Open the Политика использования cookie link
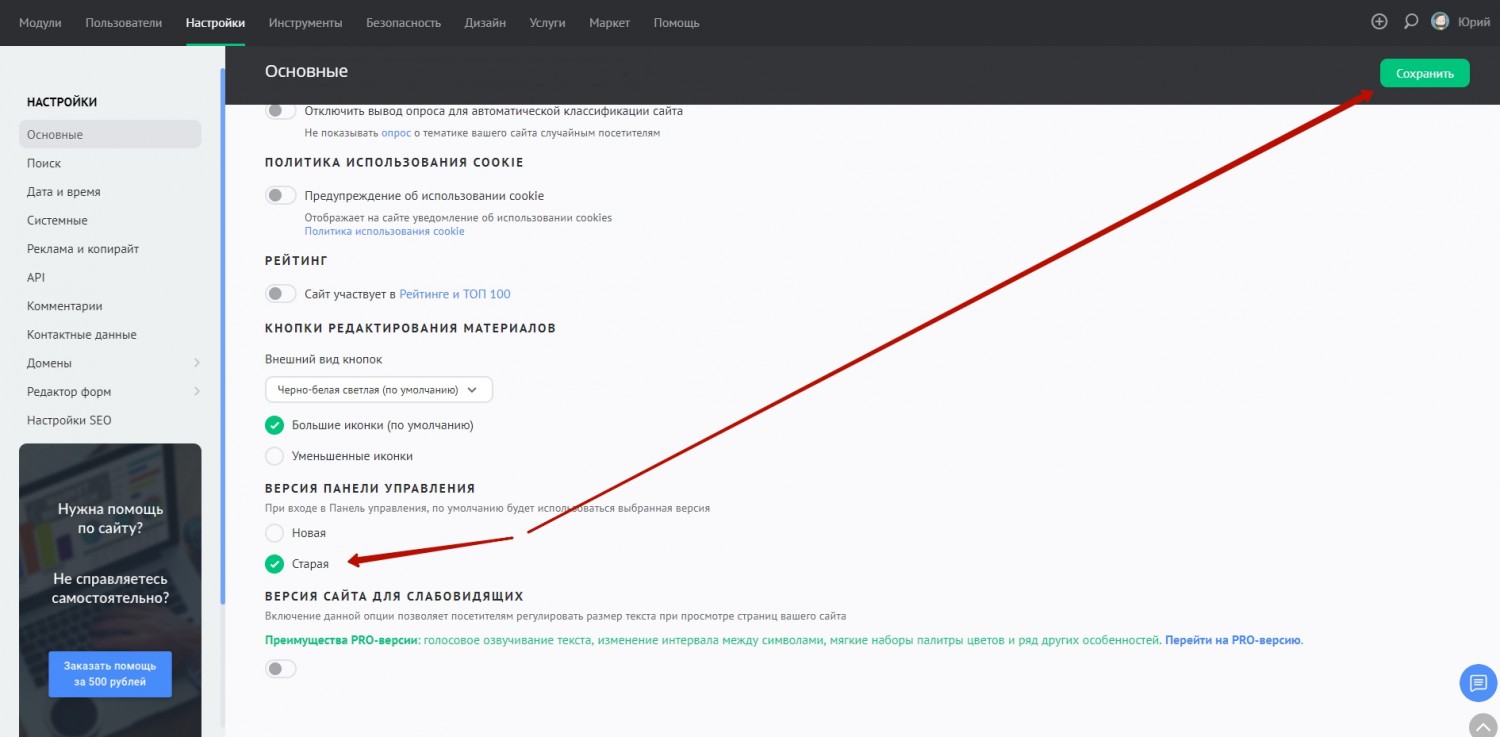This screenshot has height=737, width=1500. (x=384, y=231)
